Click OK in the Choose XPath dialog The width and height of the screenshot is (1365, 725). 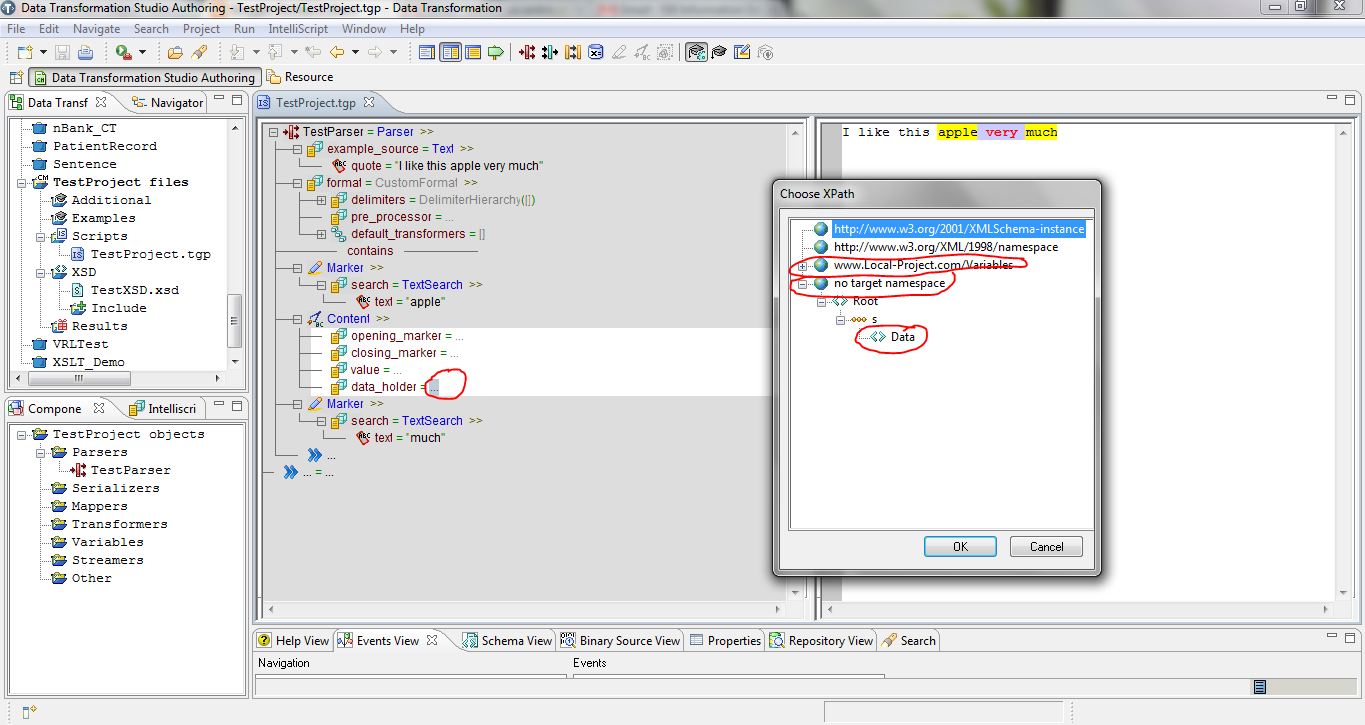(x=960, y=546)
